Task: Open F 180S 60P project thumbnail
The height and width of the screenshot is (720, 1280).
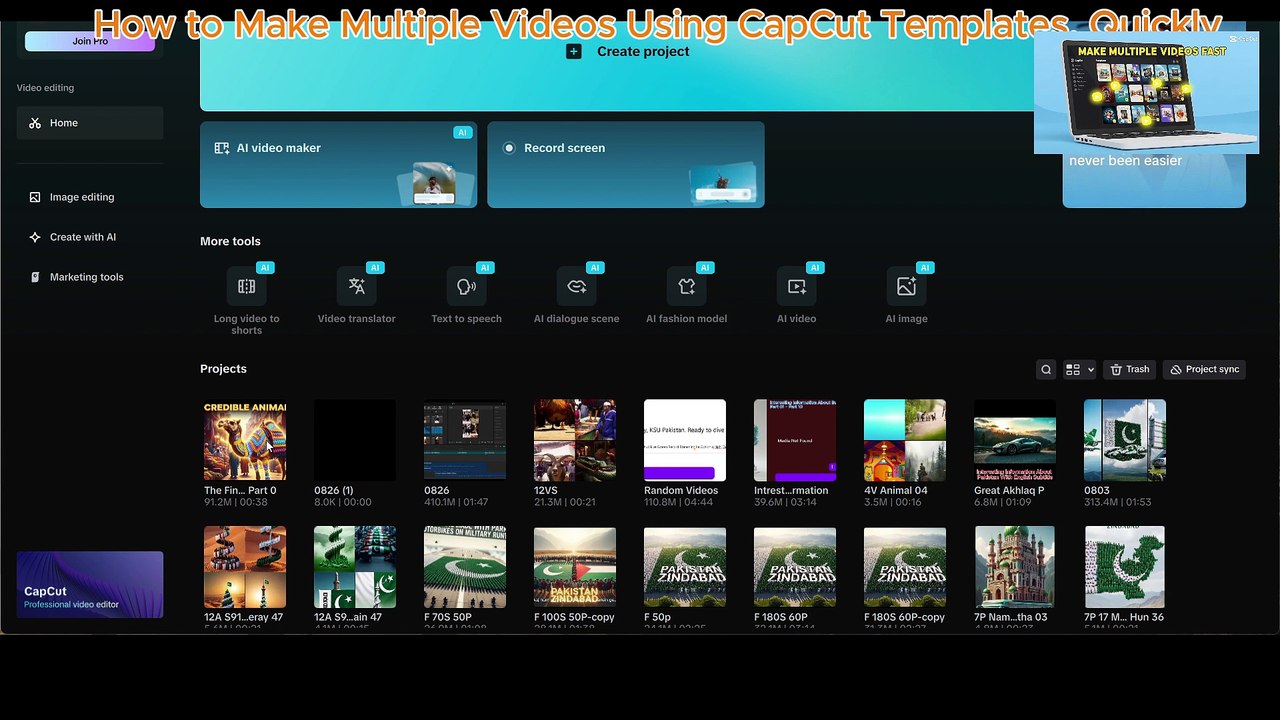Action: [x=795, y=567]
